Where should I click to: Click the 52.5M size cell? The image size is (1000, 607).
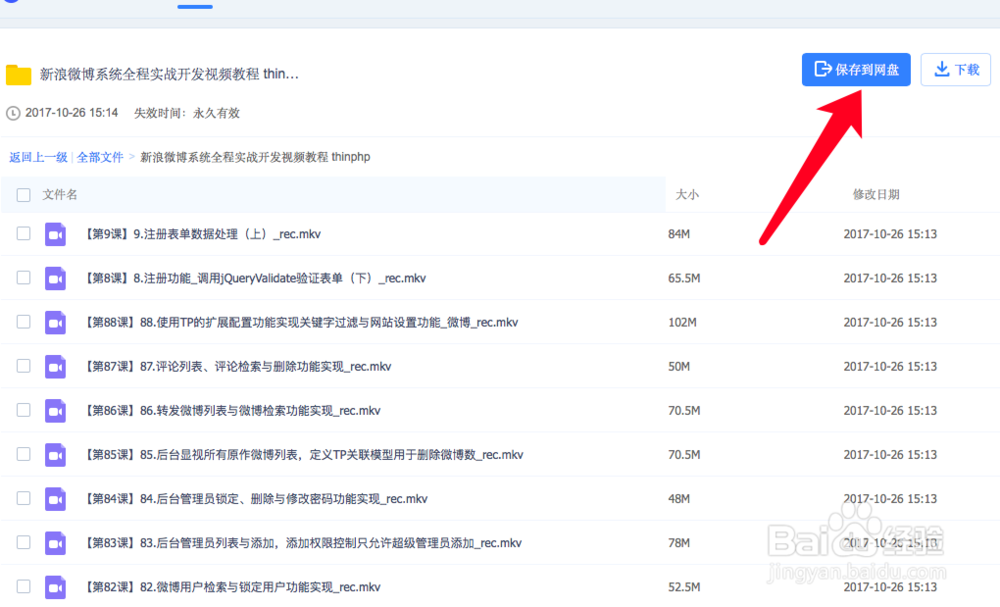click(x=684, y=587)
